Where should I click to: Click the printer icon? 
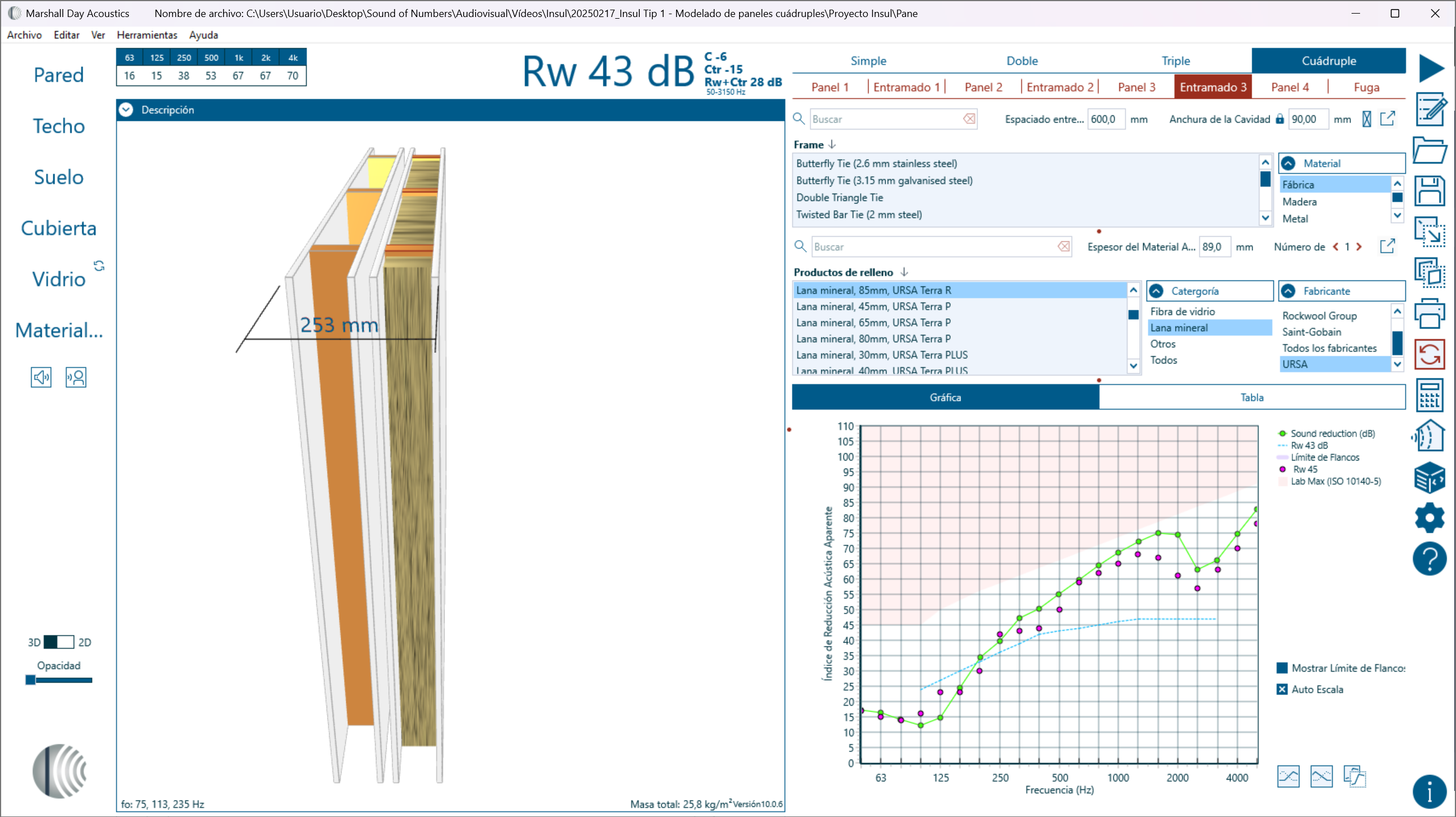(x=1429, y=314)
